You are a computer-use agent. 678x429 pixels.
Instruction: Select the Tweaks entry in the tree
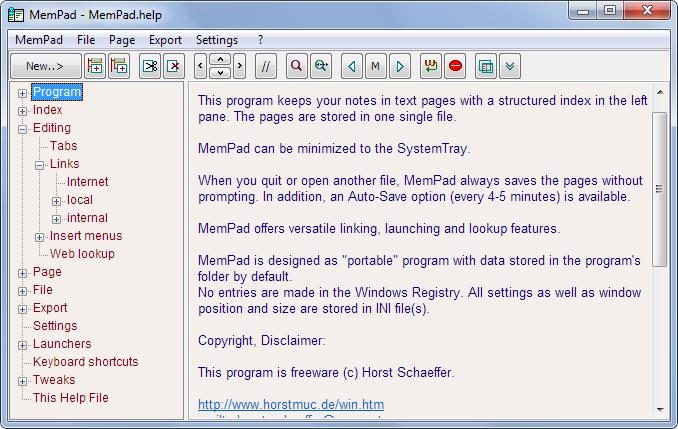pyautogui.click(x=54, y=380)
